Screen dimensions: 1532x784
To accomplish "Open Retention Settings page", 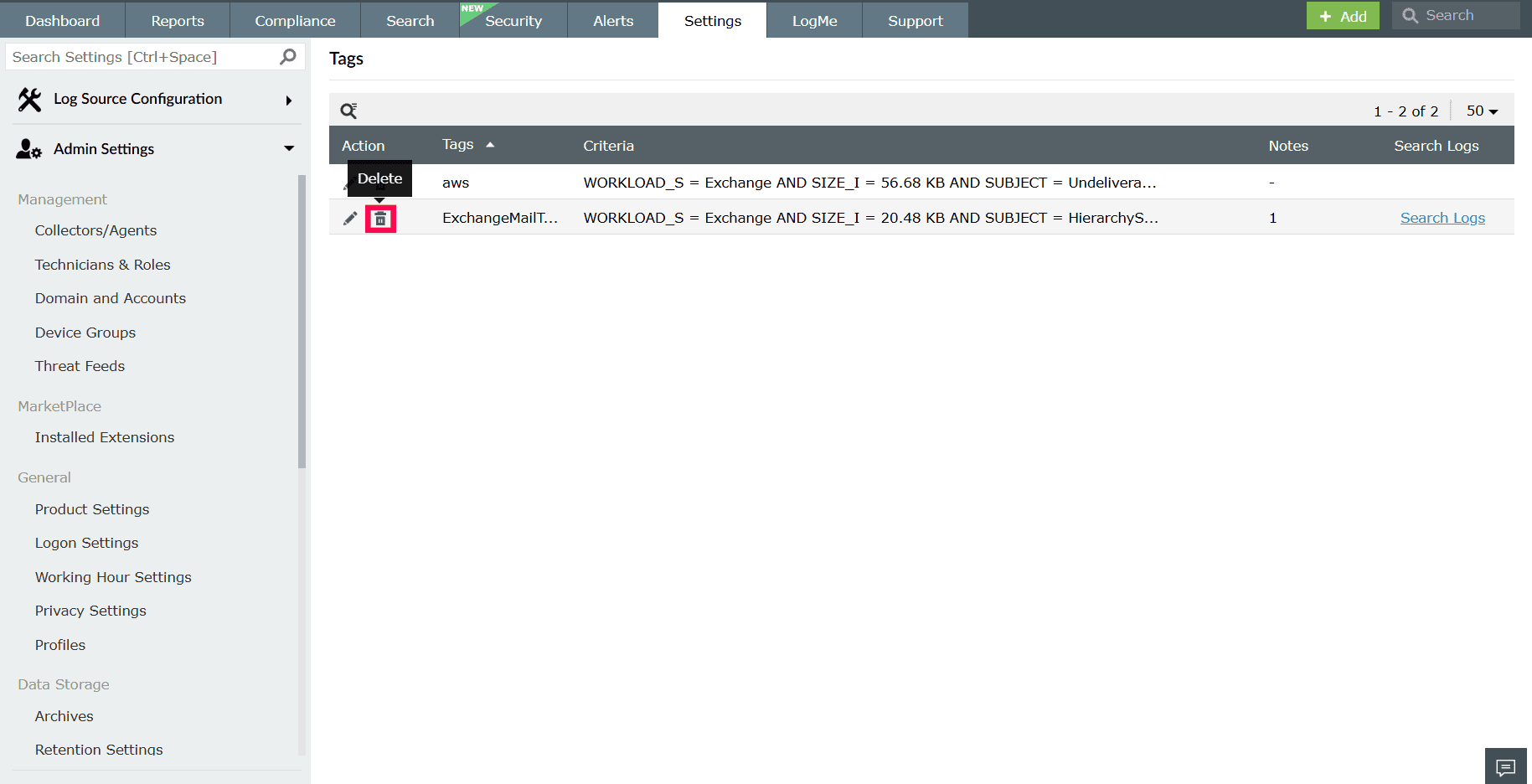I will [99, 749].
